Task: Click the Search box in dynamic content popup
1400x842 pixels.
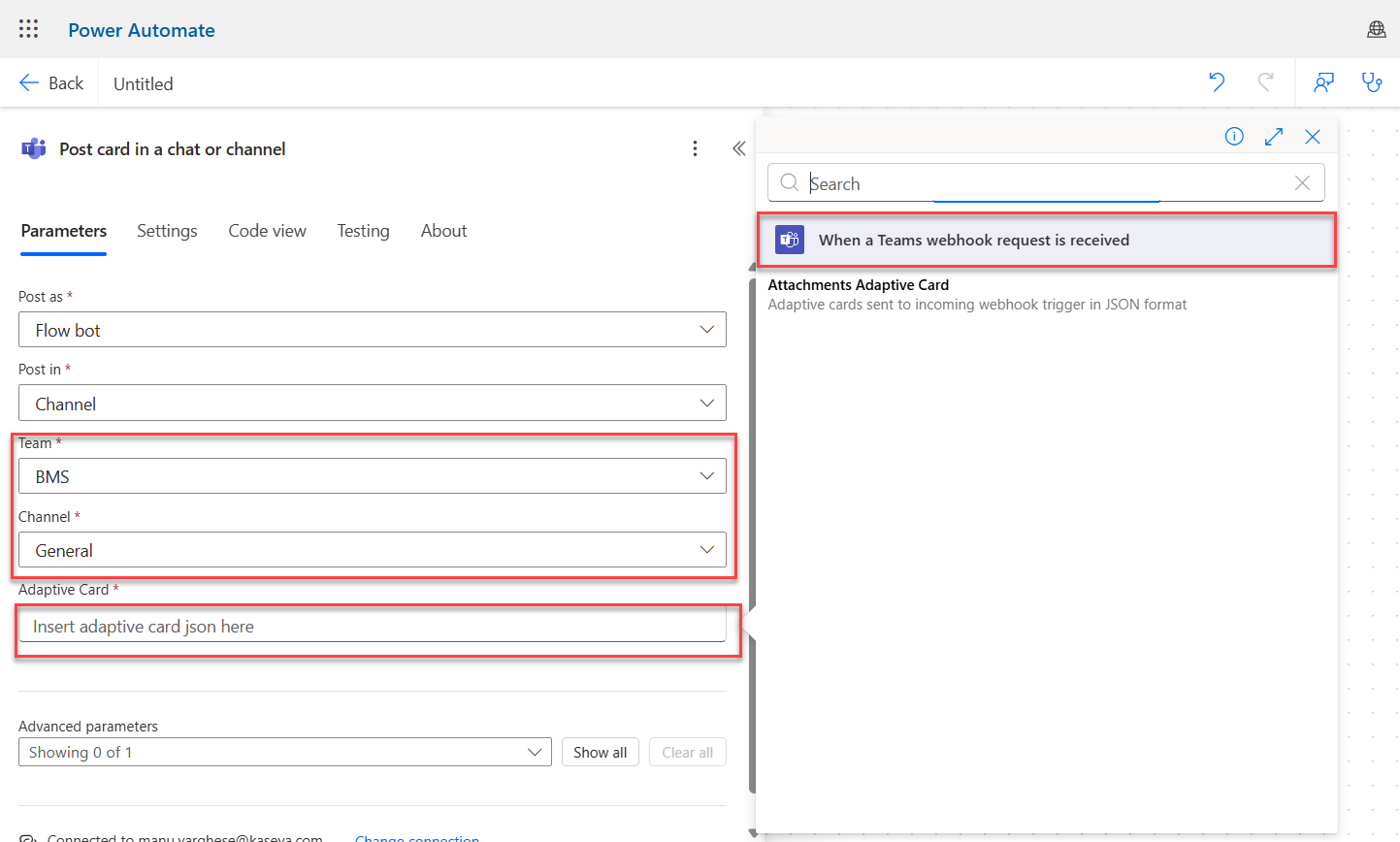Action: (1046, 183)
